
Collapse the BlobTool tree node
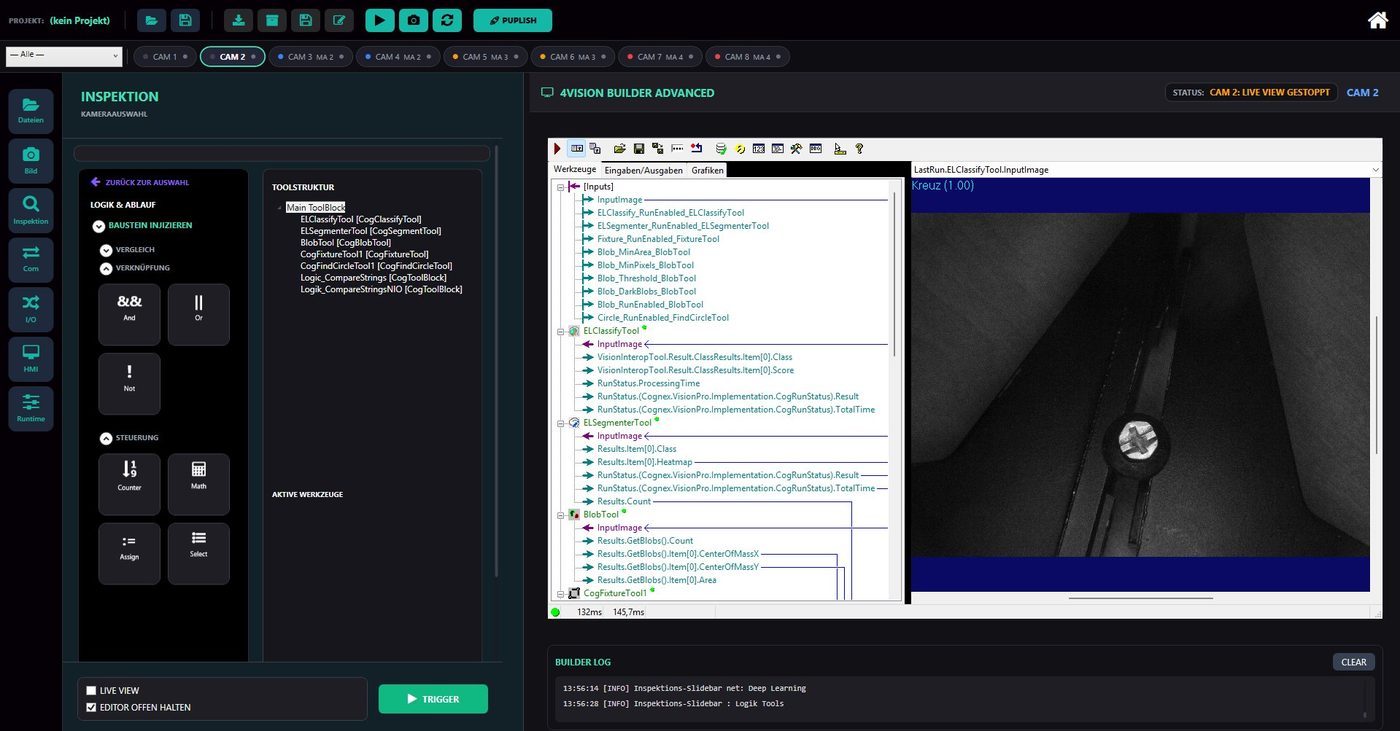coord(561,514)
